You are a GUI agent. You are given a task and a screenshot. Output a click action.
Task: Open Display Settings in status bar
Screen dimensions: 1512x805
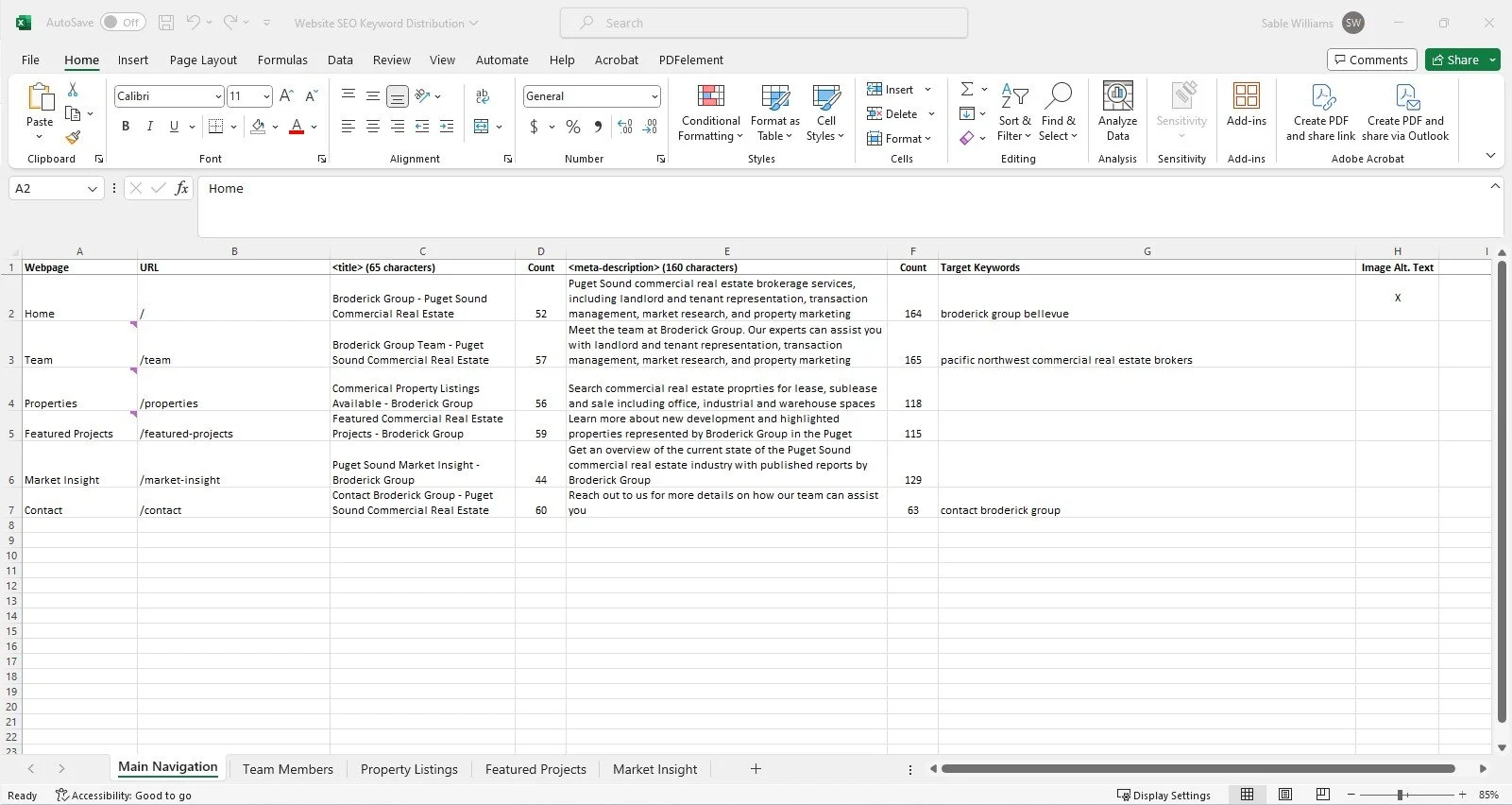tap(1164, 795)
